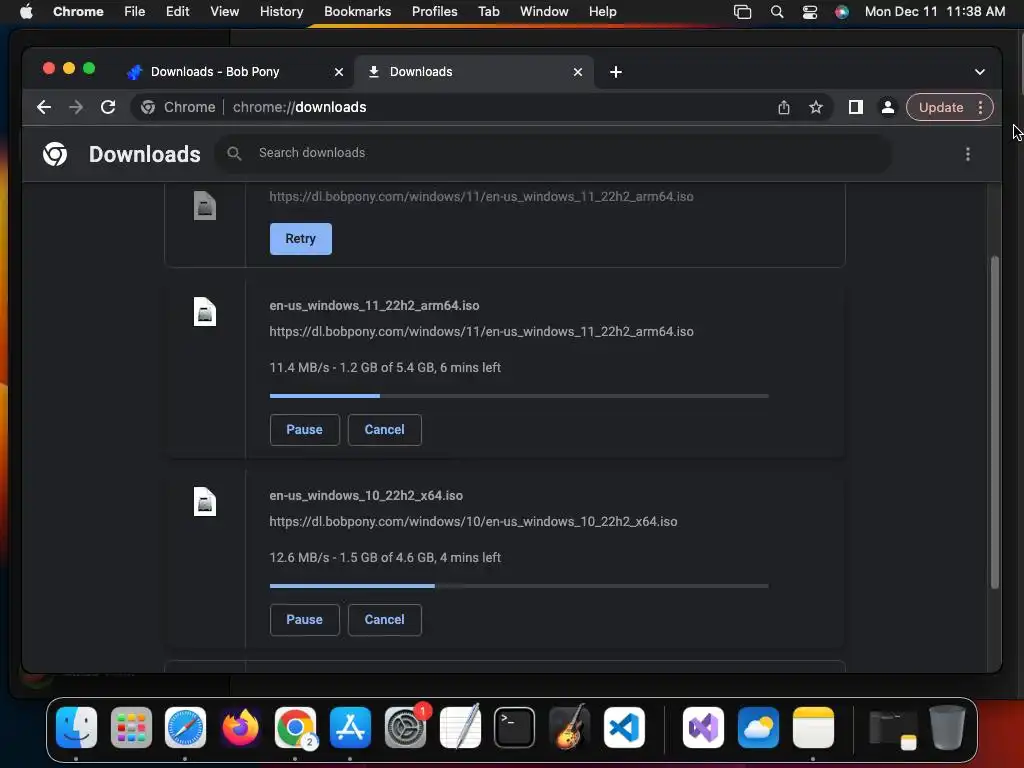The width and height of the screenshot is (1024, 768).
Task: Switch to the Downloads - Bob Pony tab
Action: (235, 72)
